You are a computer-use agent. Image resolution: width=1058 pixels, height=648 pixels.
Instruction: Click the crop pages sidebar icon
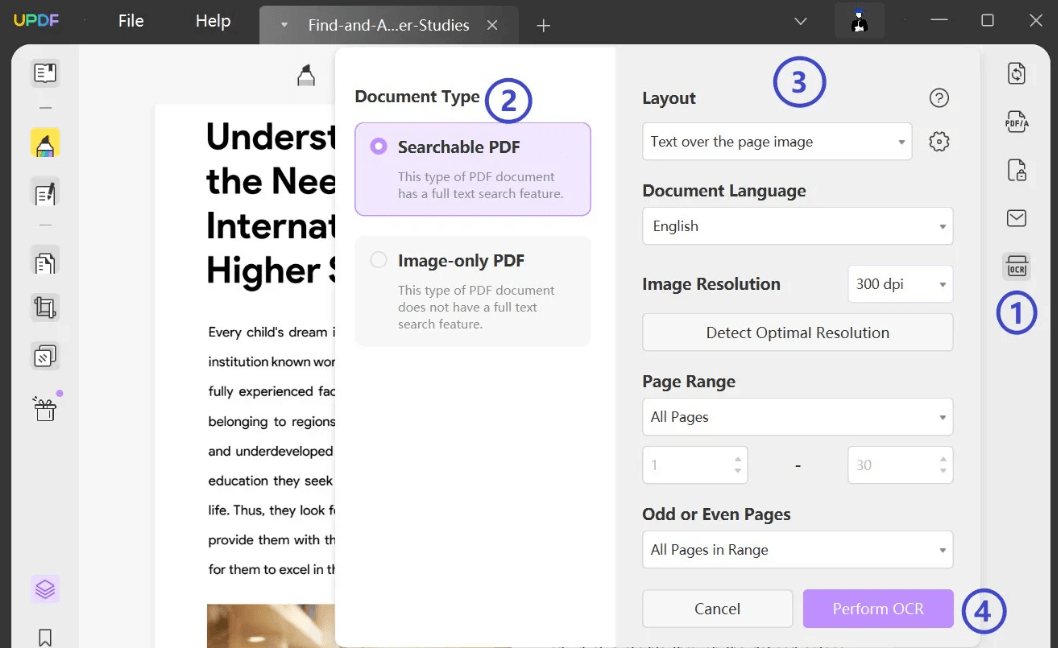[45, 307]
